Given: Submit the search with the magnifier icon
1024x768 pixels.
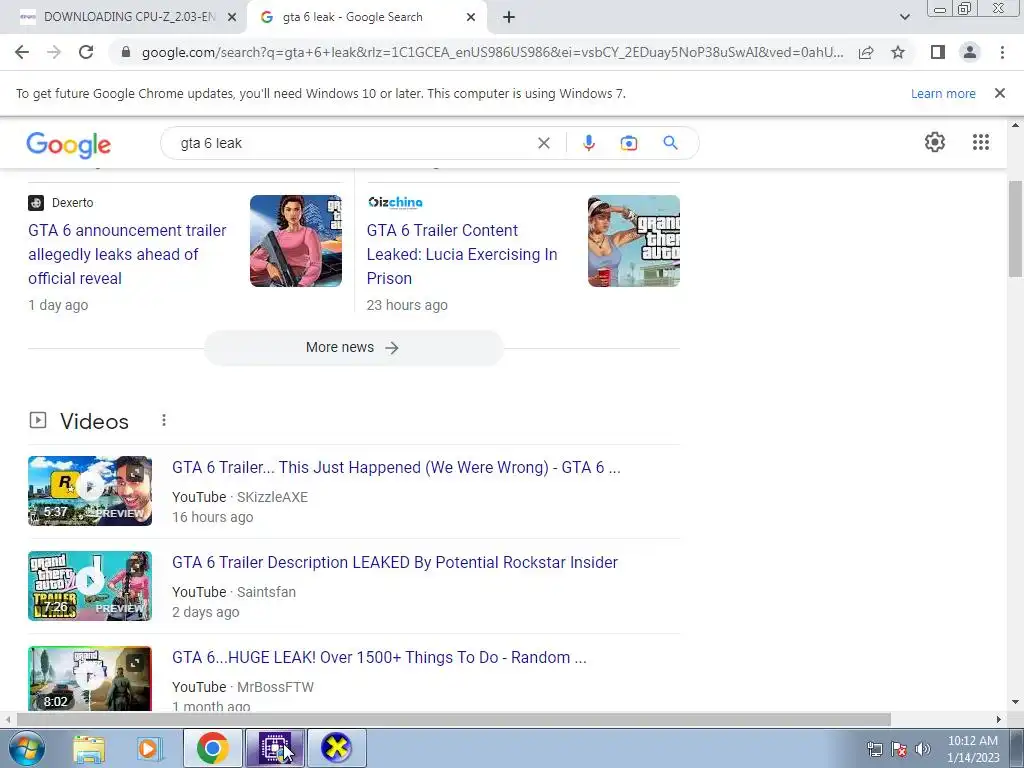Looking at the screenshot, I should click(670, 143).
